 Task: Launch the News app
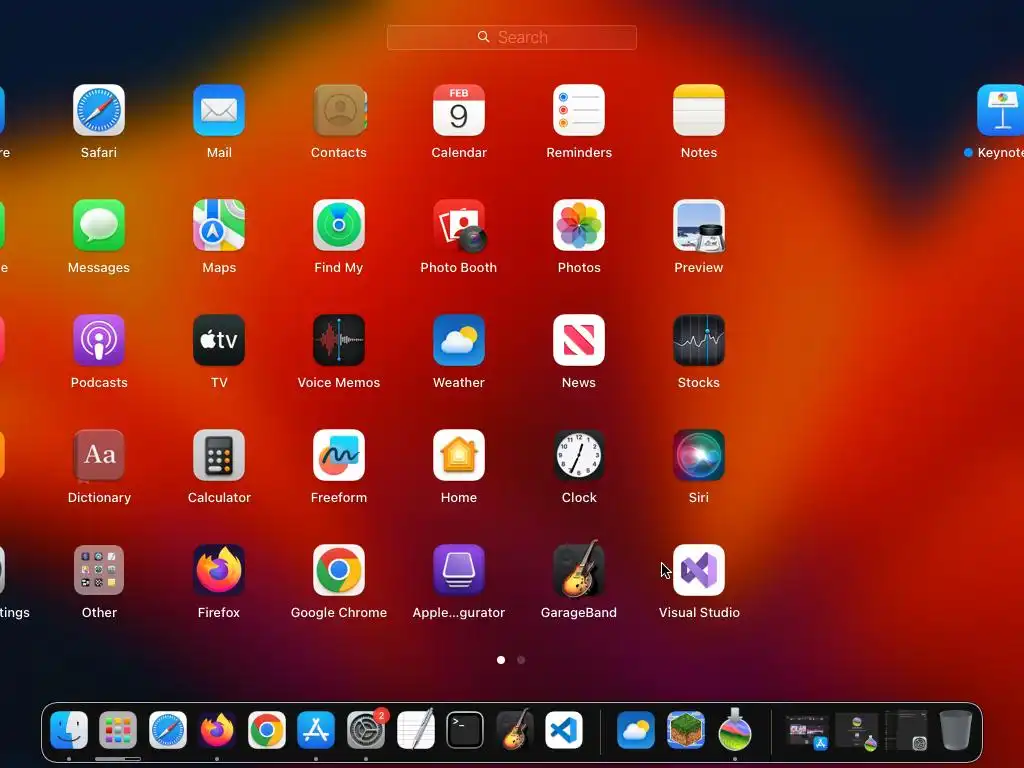click(579, 340)
